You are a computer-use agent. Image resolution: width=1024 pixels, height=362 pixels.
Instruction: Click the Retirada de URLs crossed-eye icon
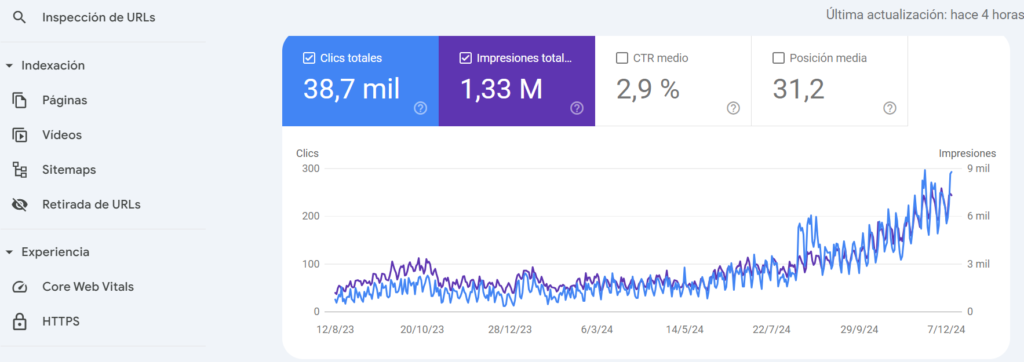tap(20, 205)
